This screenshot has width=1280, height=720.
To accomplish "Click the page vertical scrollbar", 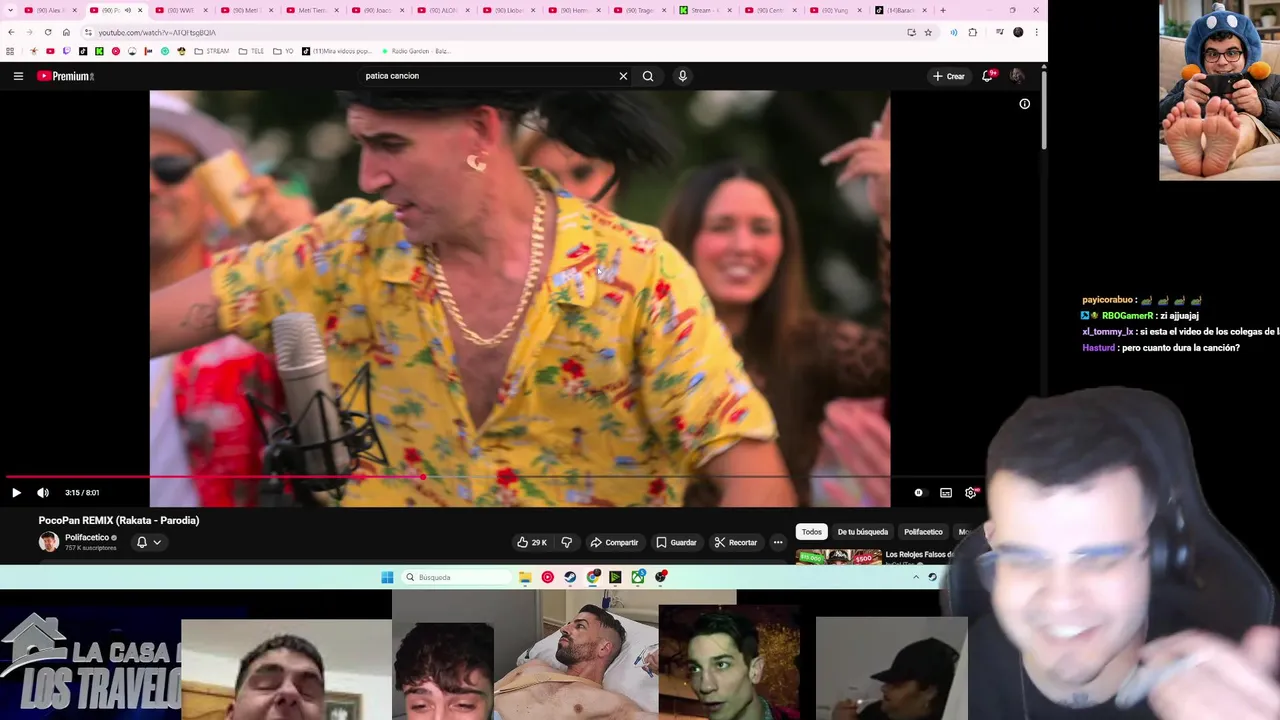I will pos(1044,110).
